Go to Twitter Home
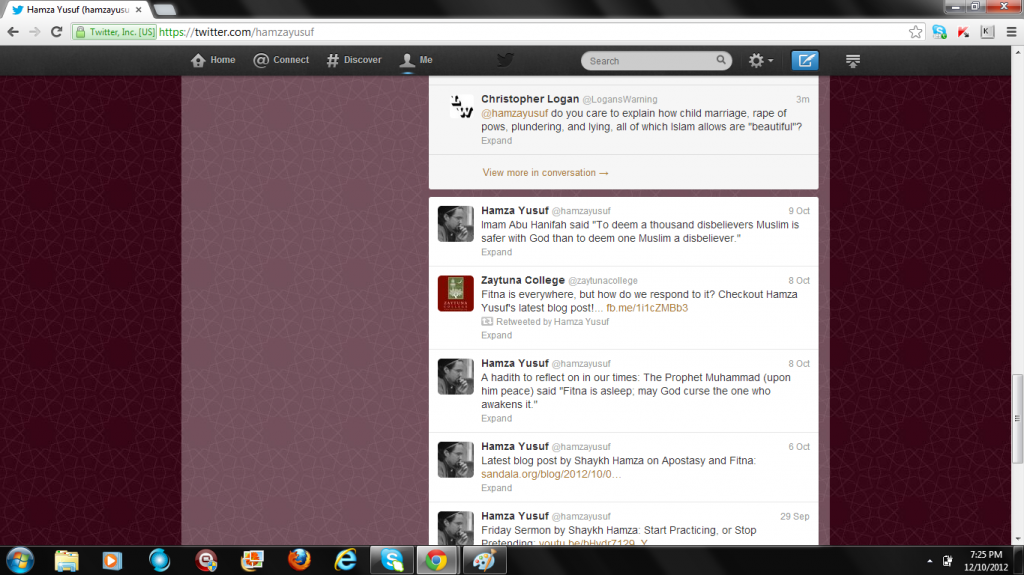The height and width of the screenshot is (575, 1024). click(213, 60)
